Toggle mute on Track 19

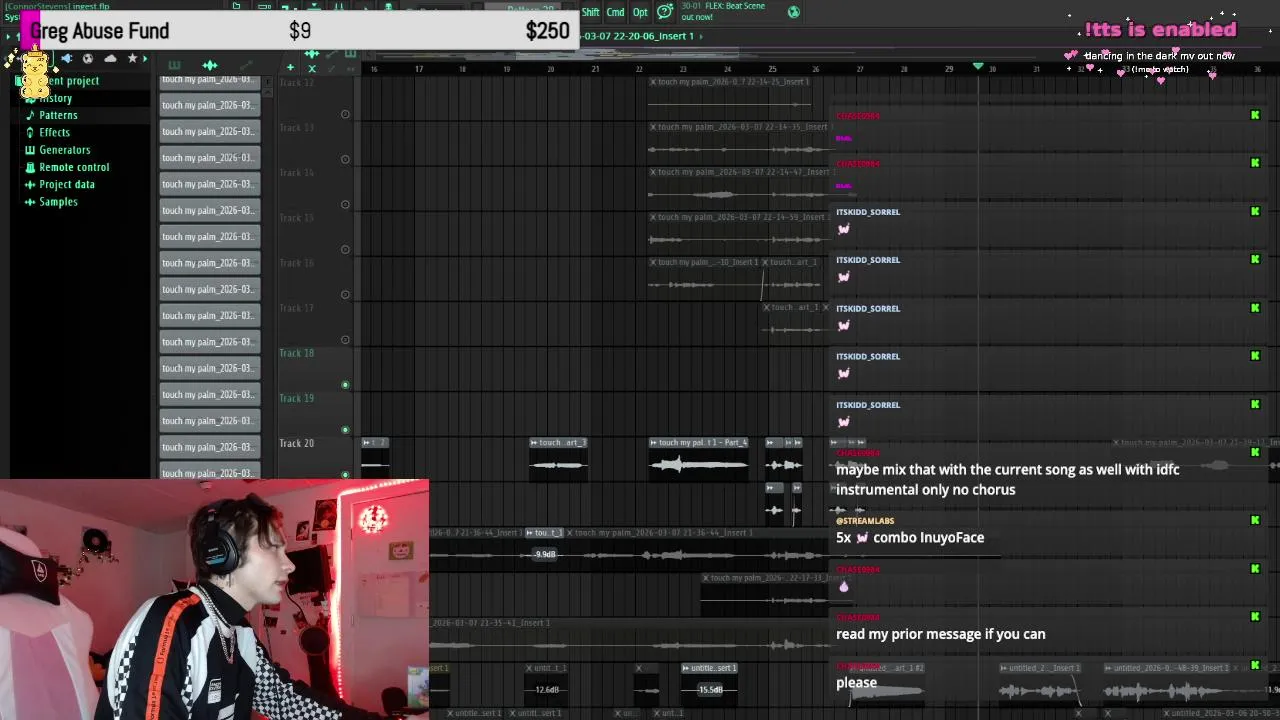point(345,429)
